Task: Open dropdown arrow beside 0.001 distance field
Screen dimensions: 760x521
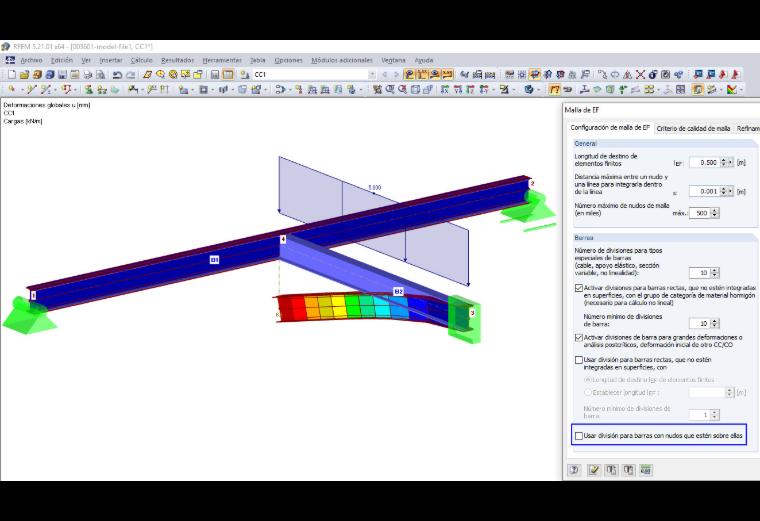Action: 730,191
